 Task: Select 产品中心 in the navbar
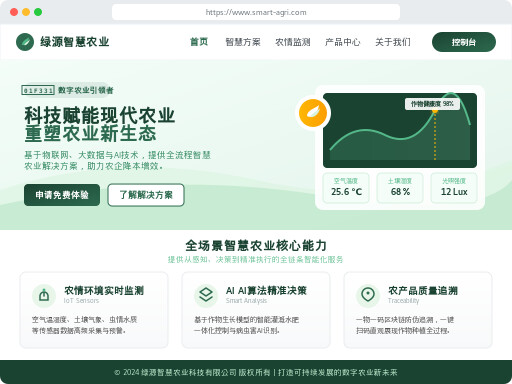[x=343, y=42]
